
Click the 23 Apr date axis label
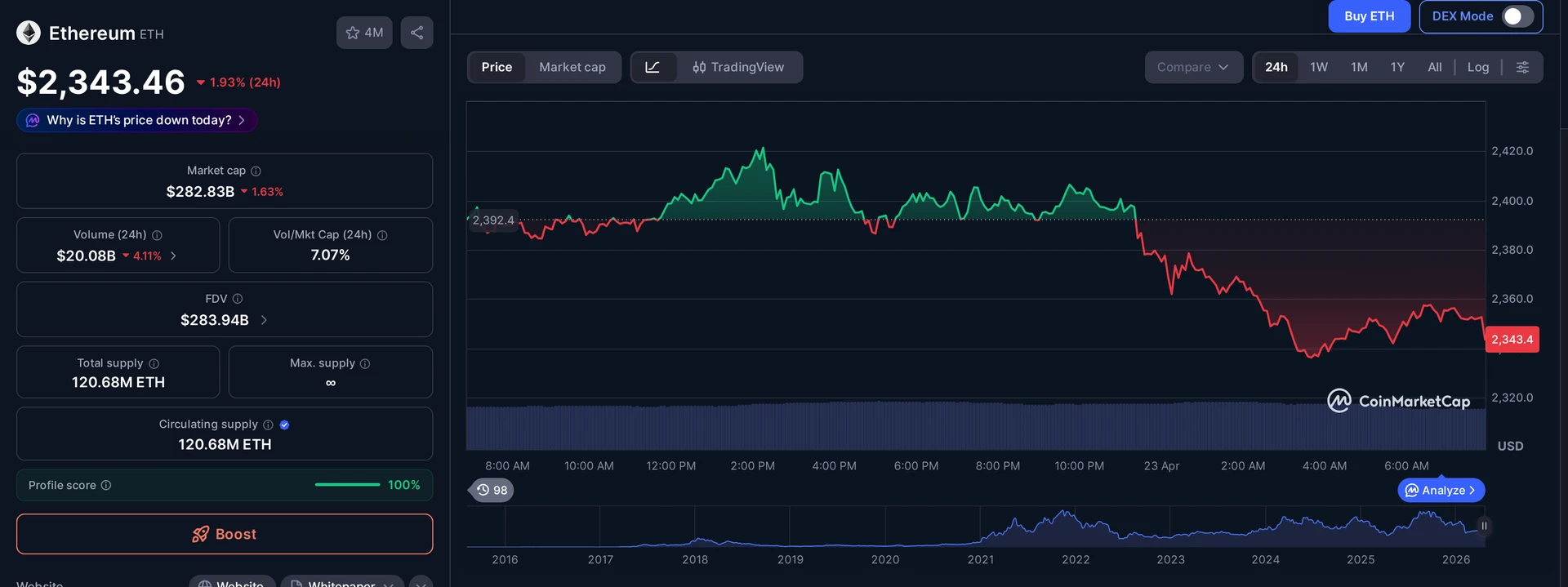point(1161,466)
